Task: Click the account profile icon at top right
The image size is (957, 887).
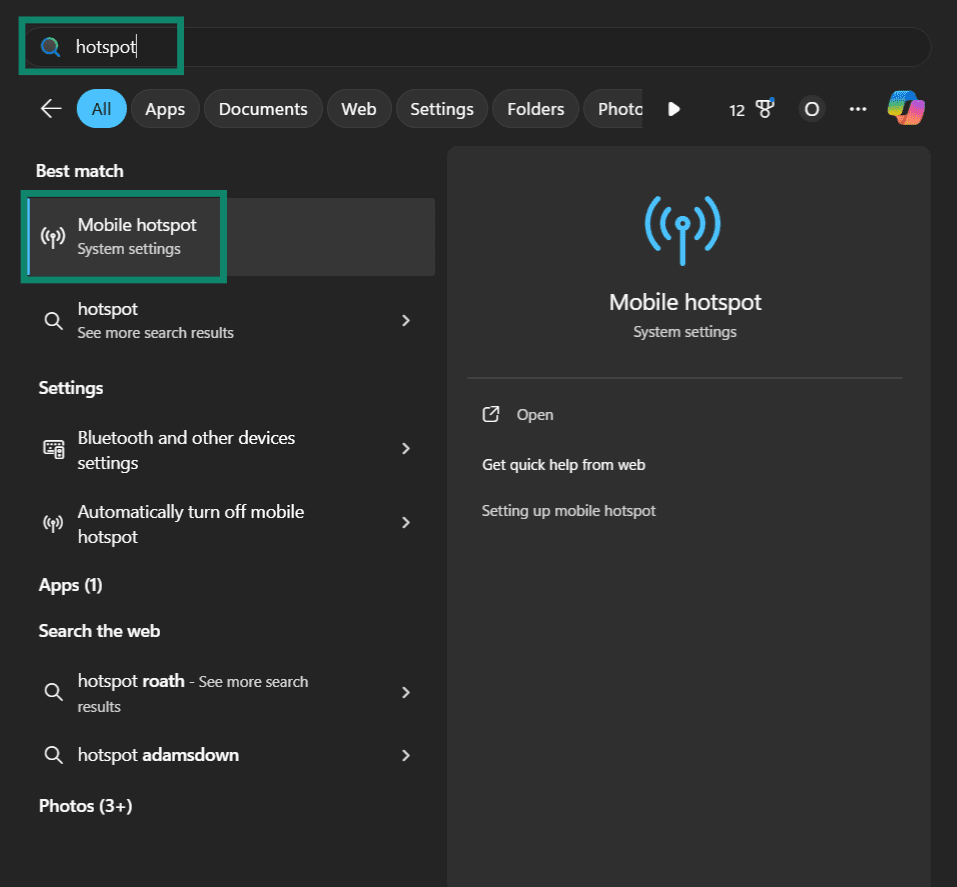Action: pos(811,109)
